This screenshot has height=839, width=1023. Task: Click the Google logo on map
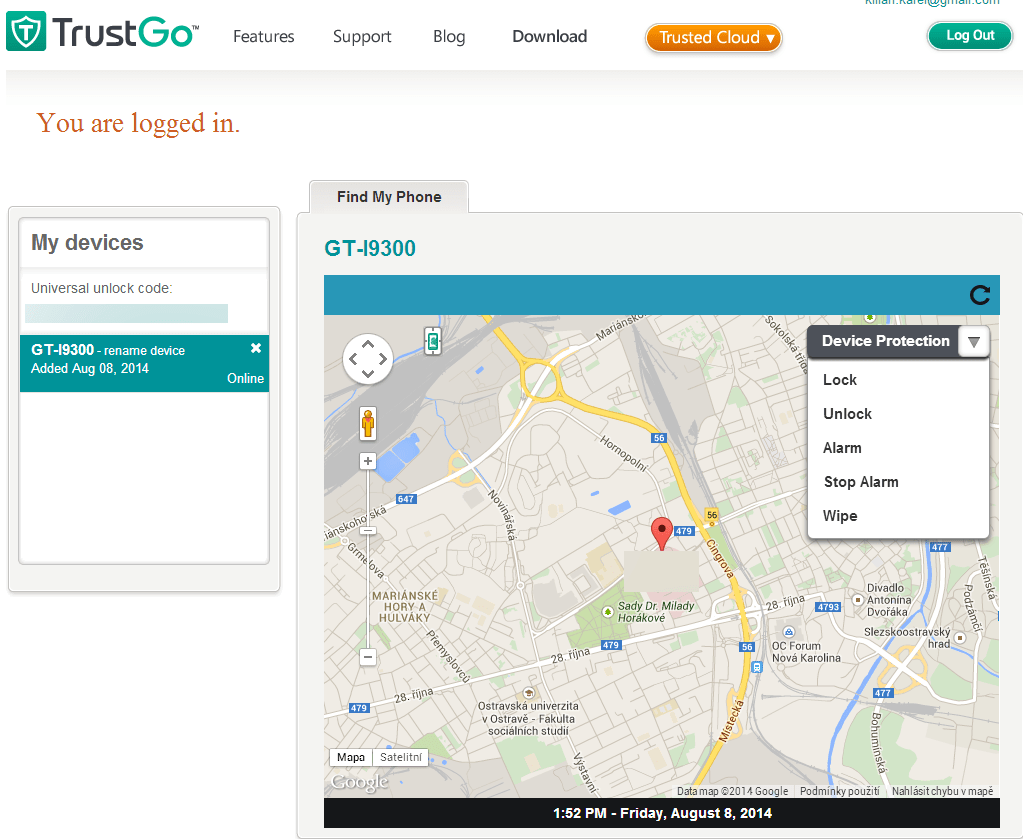click(x=359, y=782)
